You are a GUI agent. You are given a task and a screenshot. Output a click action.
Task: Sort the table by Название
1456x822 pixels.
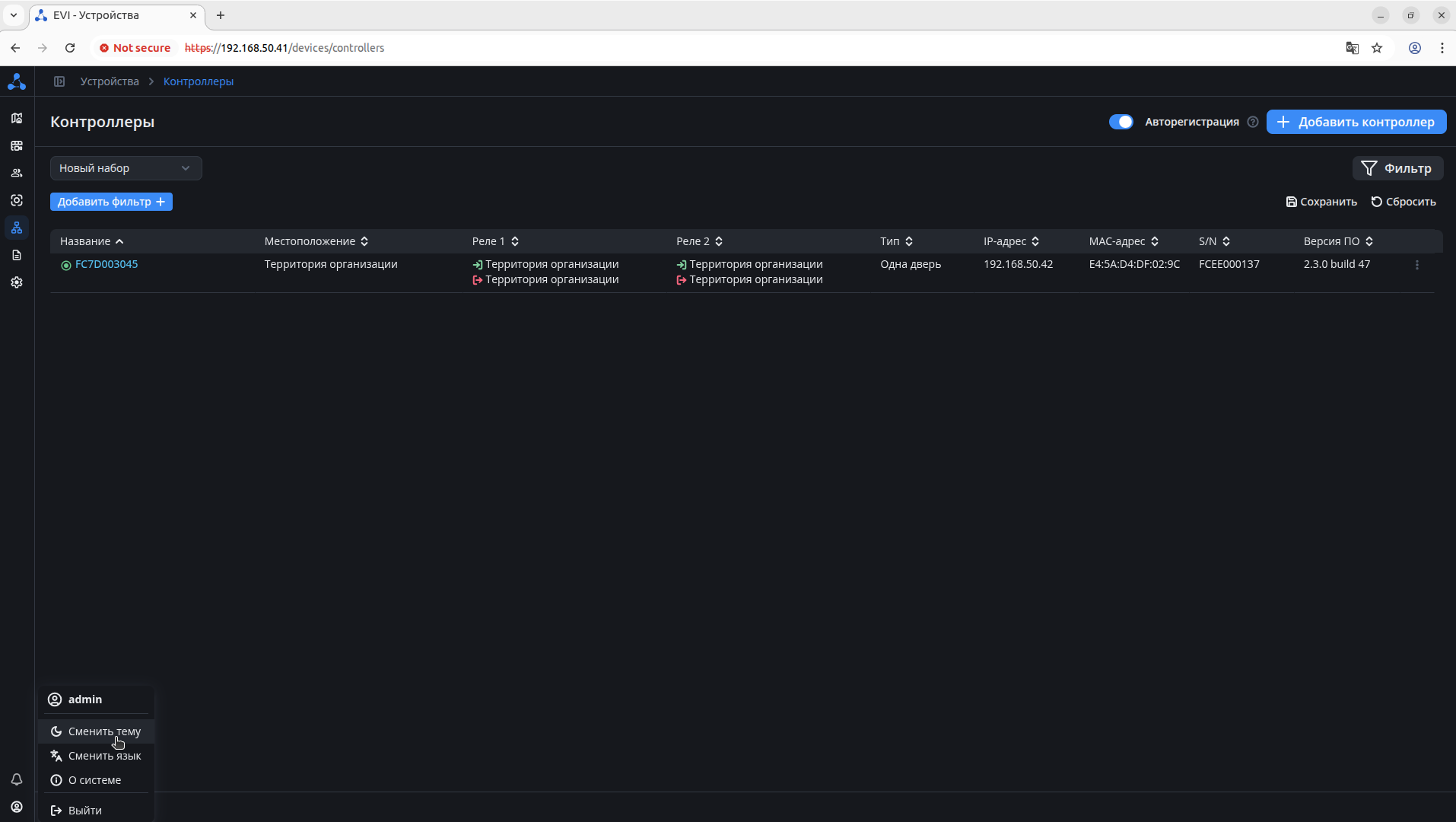point(91,241)
